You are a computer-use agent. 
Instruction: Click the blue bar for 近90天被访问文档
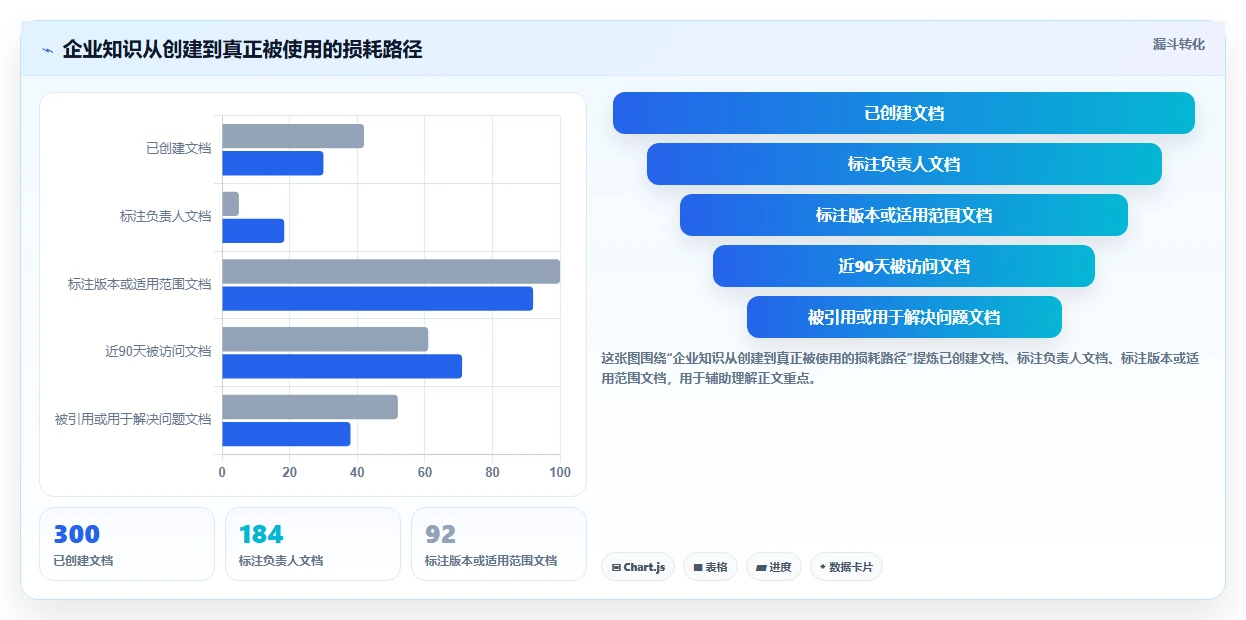point(342,366)
